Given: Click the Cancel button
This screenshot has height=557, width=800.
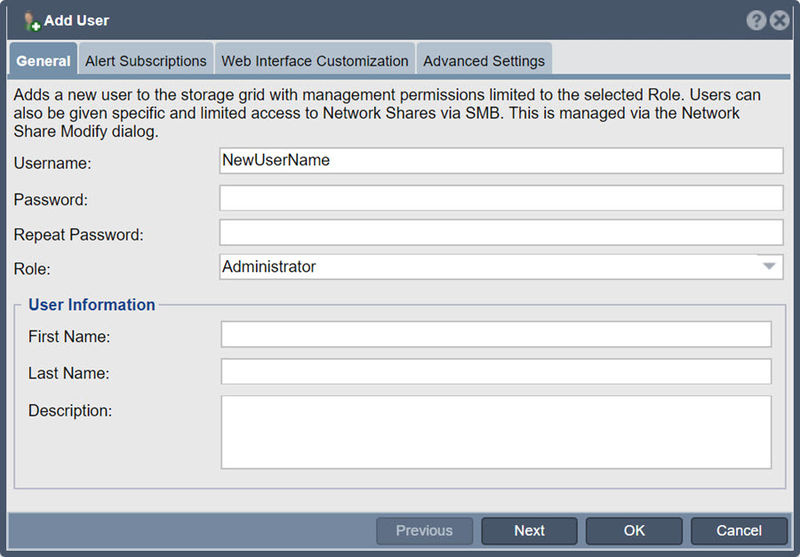Looking at the screenshot, I should [739, 531].
